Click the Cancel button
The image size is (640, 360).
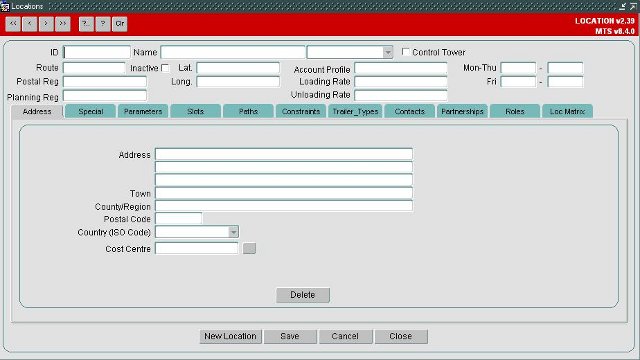(x=345, y=336)
